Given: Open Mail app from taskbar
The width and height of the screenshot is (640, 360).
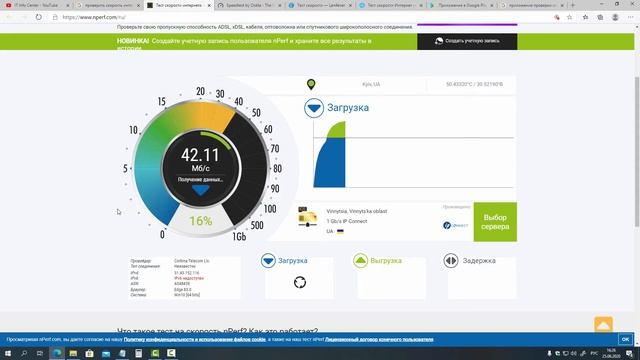Looking at the screenshot, I should click(106, 353).
